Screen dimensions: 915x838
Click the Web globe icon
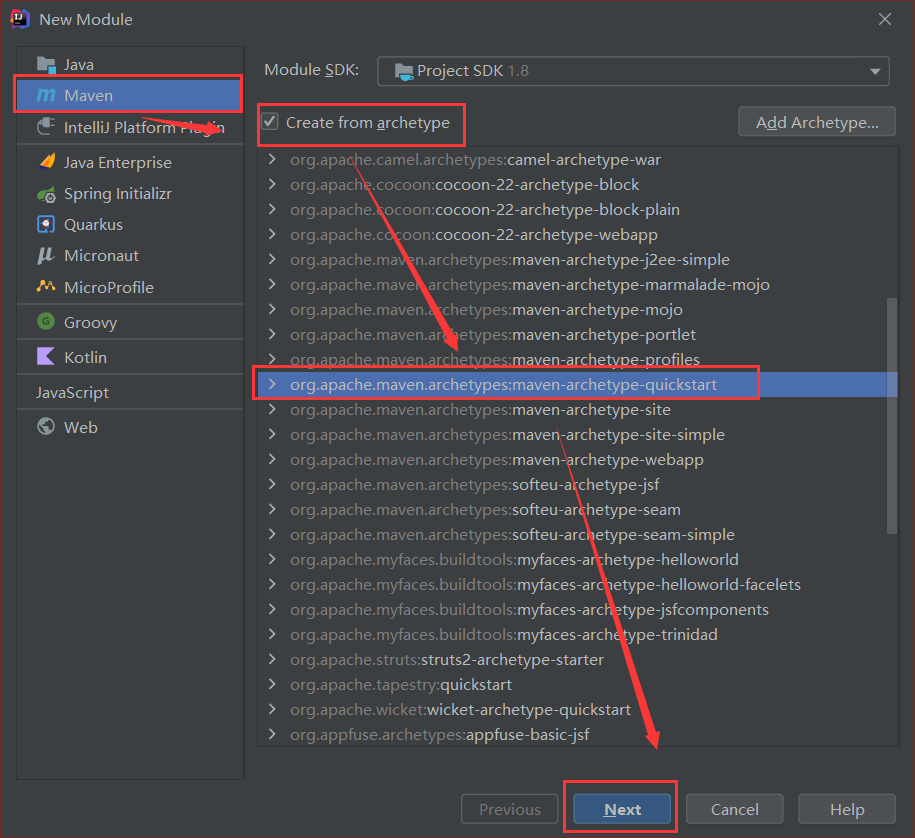[46, 427]
